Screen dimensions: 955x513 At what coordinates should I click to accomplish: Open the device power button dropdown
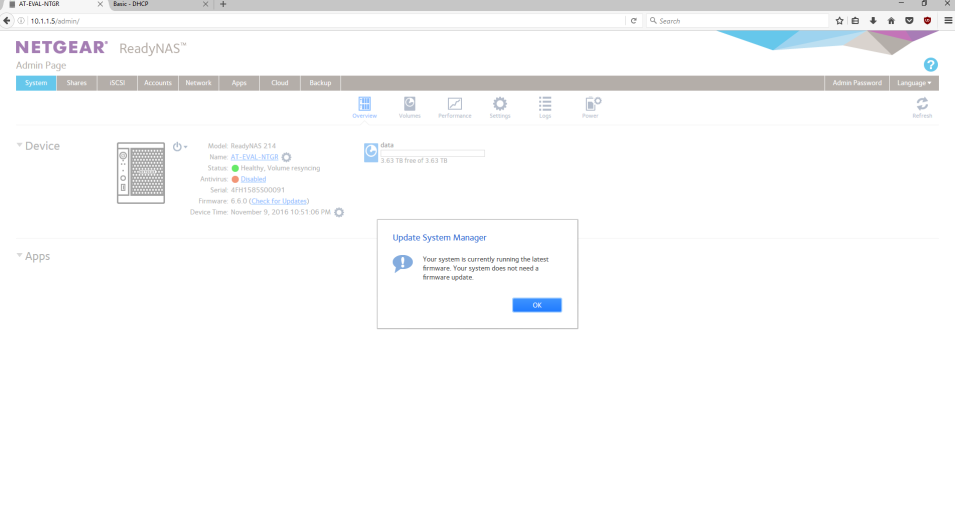pos(180,147)
